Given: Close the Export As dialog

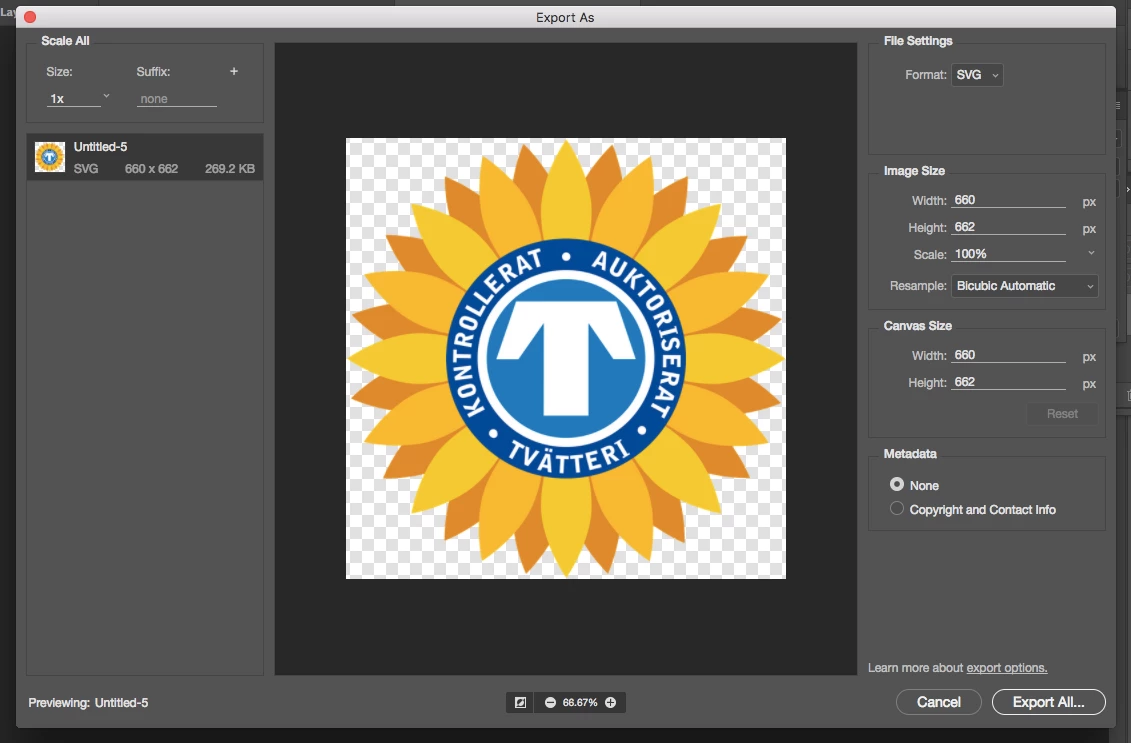Looking at the screenshot, I should click(30, 17).
